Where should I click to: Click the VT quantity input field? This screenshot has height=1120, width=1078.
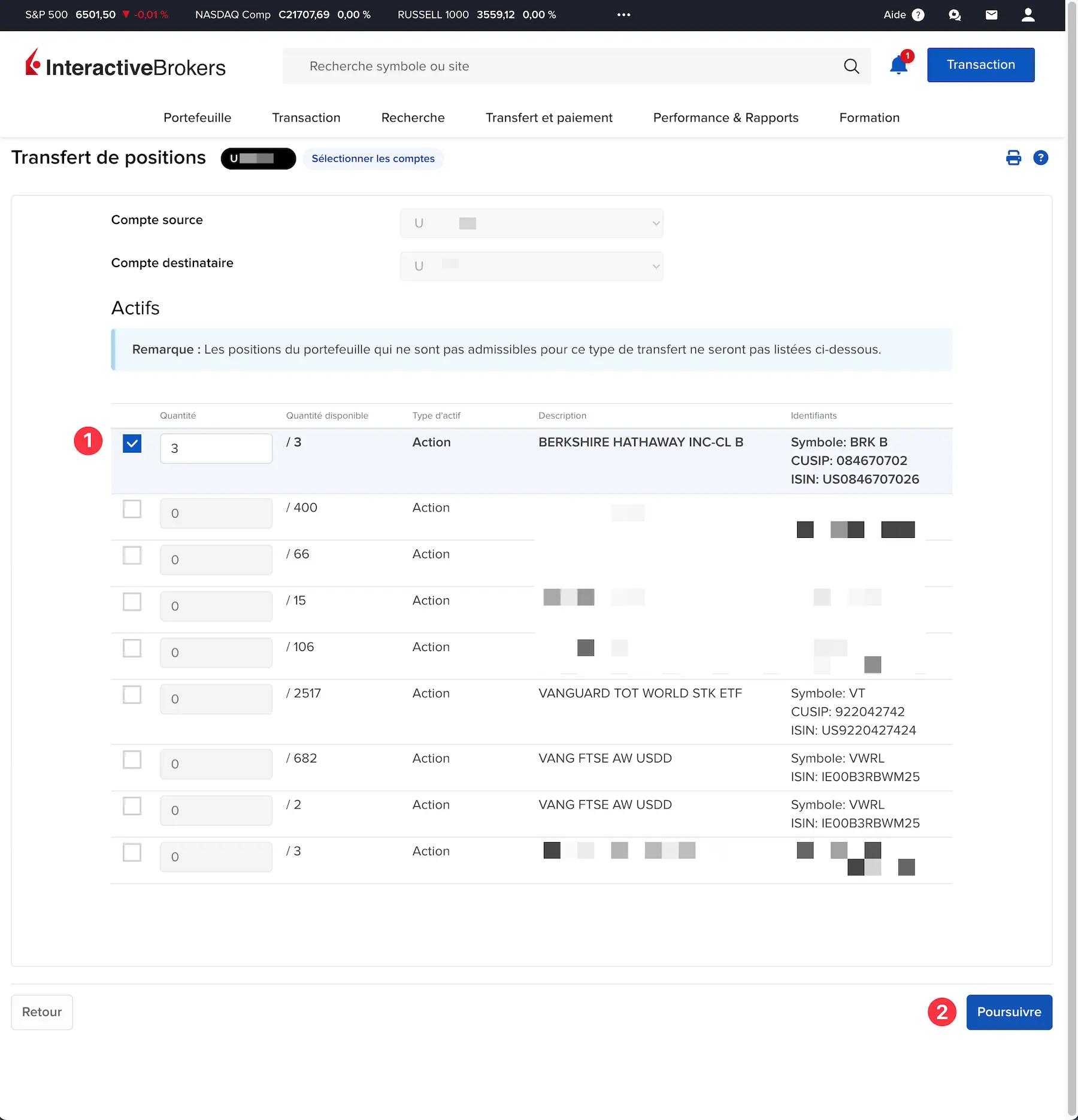(x=216, y=699)
